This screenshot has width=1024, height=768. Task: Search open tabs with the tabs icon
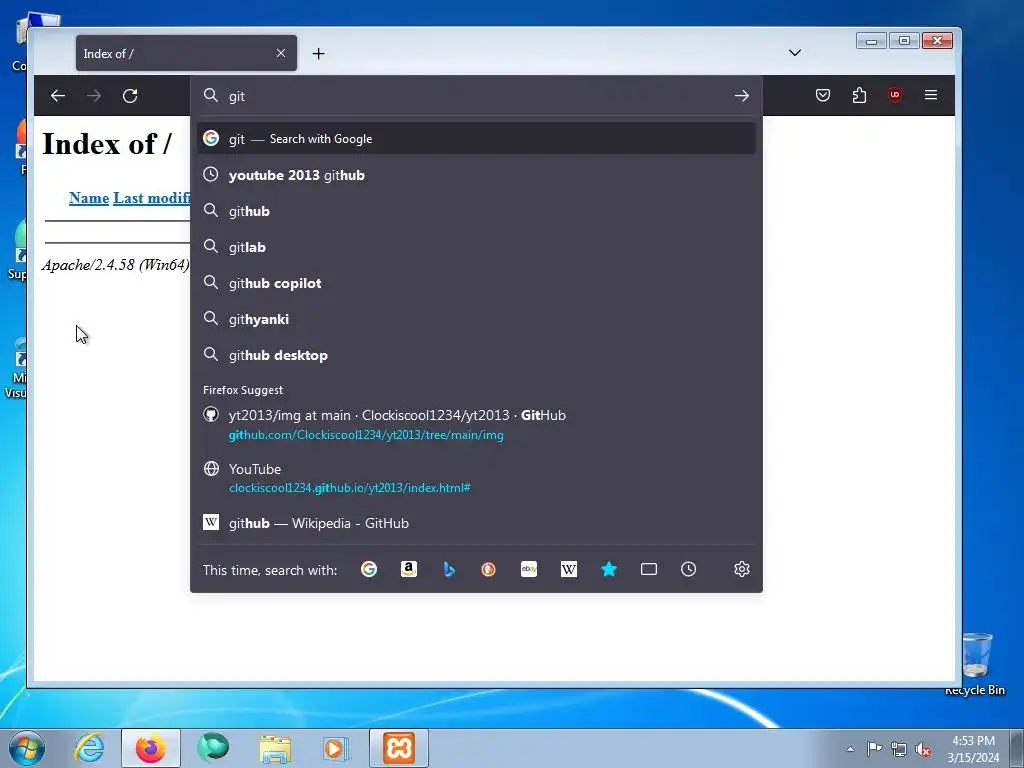tap(648, 569)
